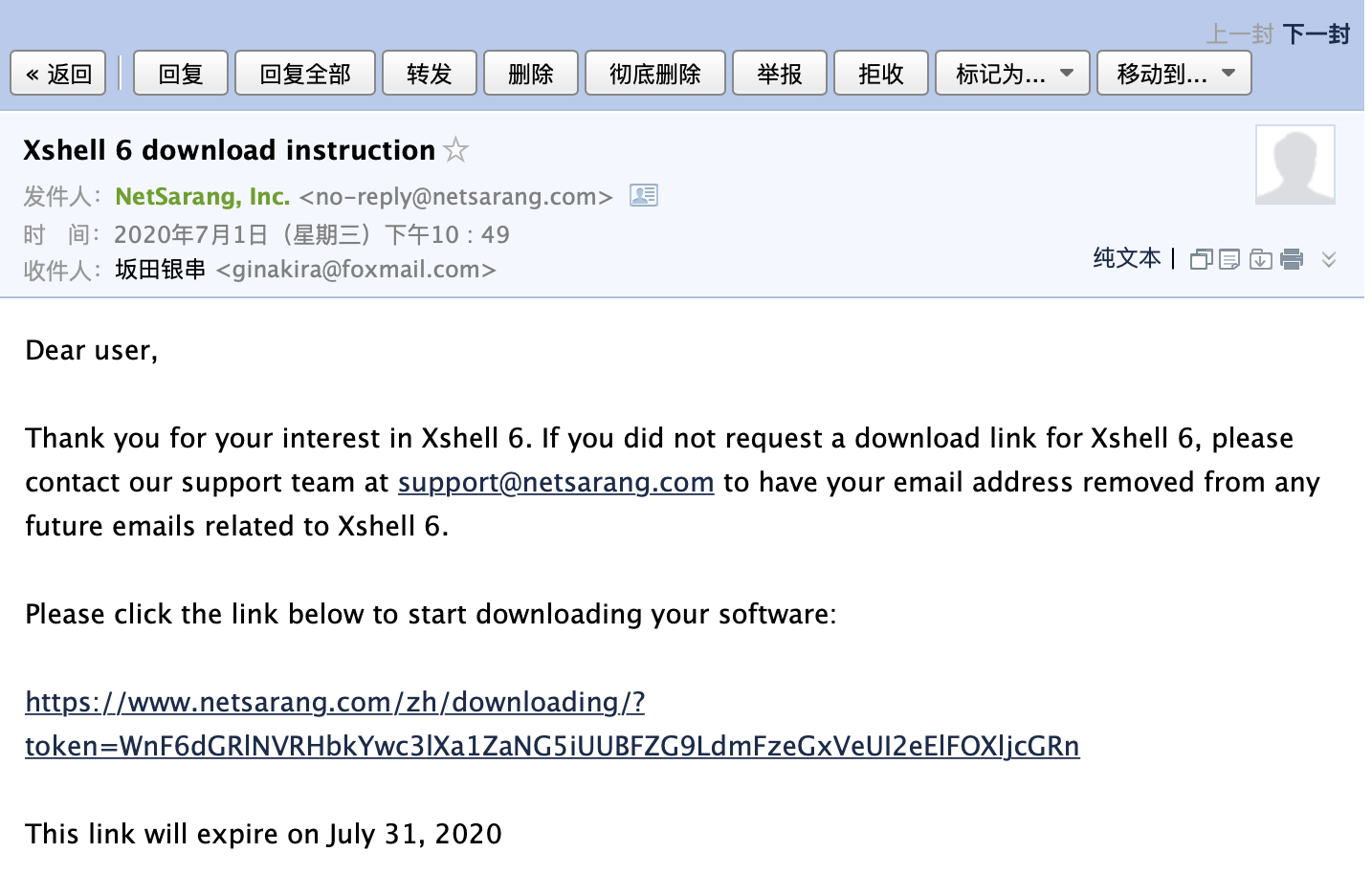The height and width of the screenshot is (874, 1372).
Task: Click the 返回 back button
Action: (x=58, y=74)
